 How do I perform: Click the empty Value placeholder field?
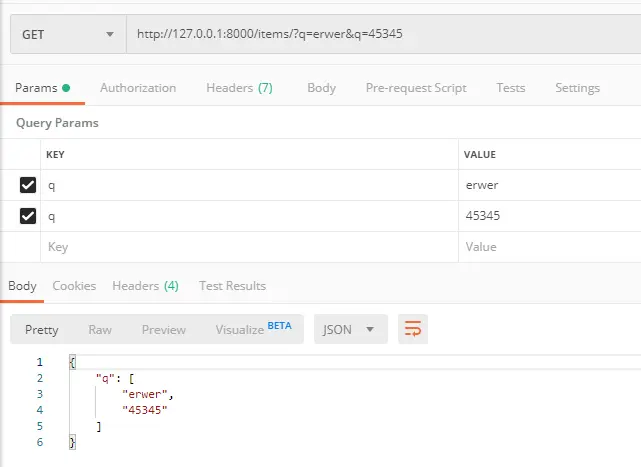coord(550,247)
